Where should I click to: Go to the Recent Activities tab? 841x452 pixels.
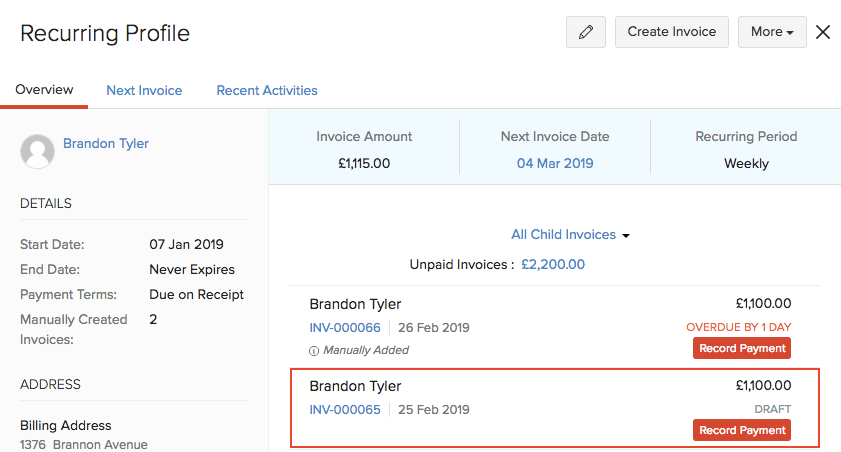(267, 90)
